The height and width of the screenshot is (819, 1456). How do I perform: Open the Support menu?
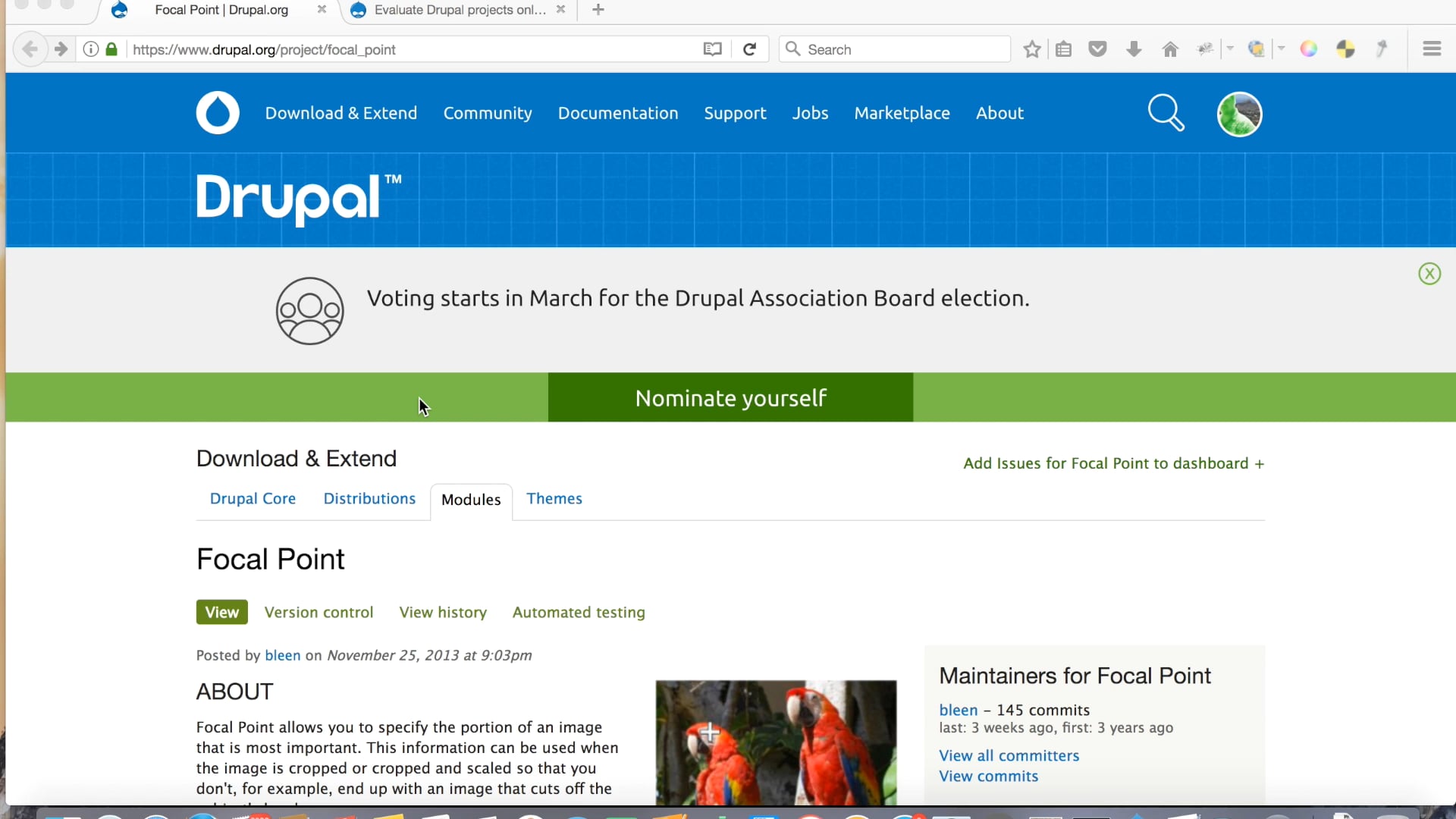click(735, 113)
